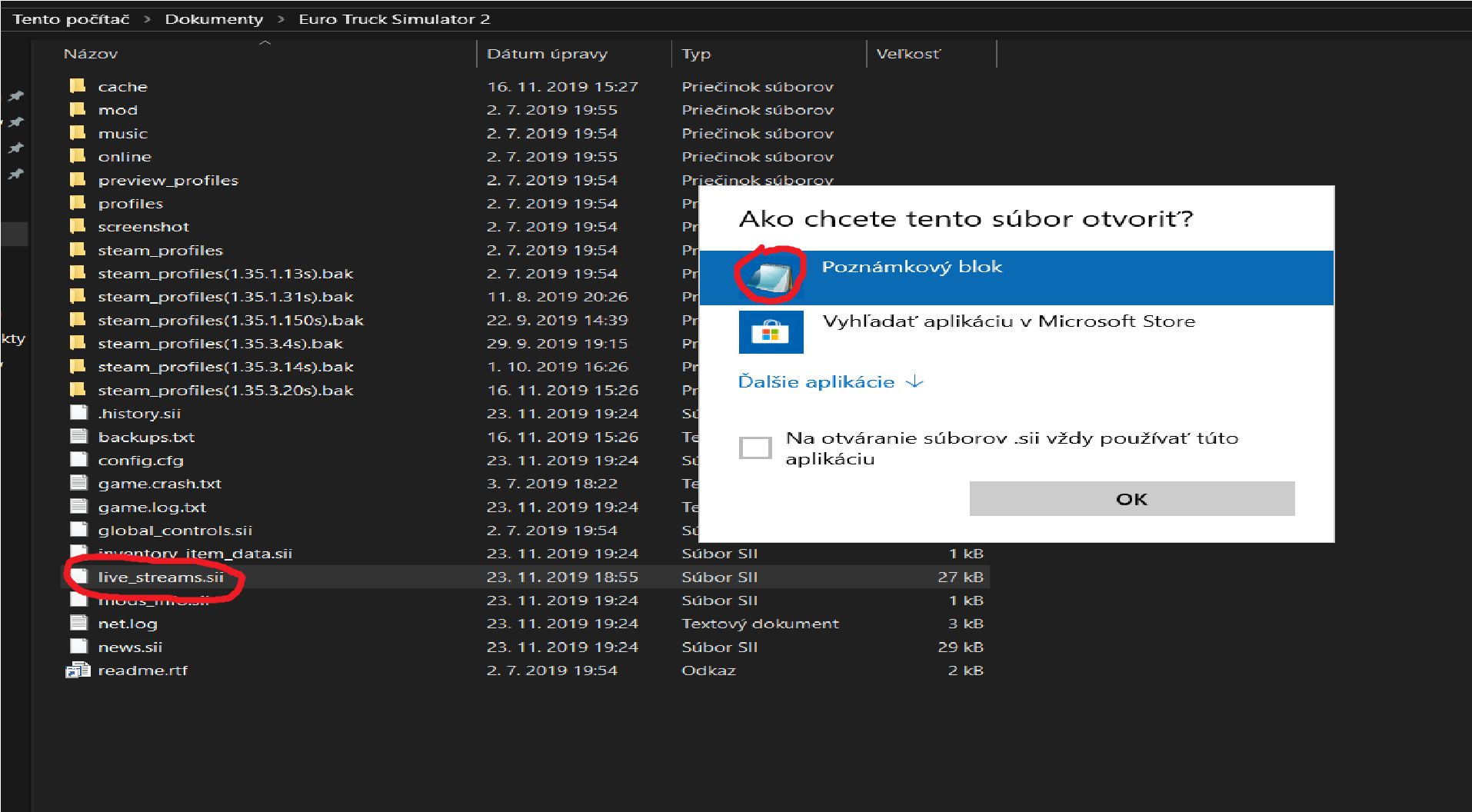Click the 2 kB size cell
Screen dimensions: 1472x812
965,670
